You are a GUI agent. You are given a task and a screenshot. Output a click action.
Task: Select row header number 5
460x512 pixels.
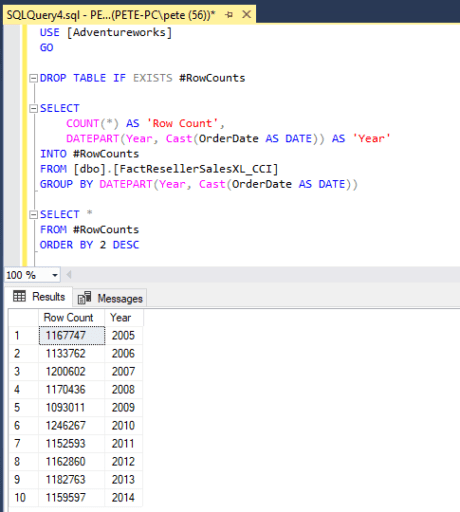coord(24,408)
